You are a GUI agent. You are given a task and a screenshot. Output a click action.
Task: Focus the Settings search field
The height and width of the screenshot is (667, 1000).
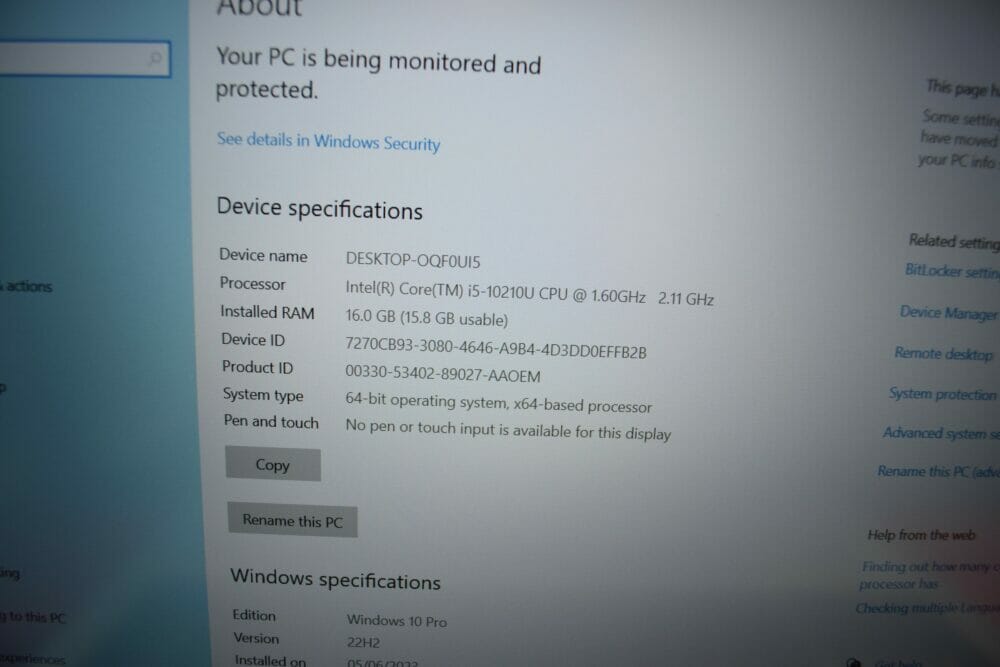84,59
